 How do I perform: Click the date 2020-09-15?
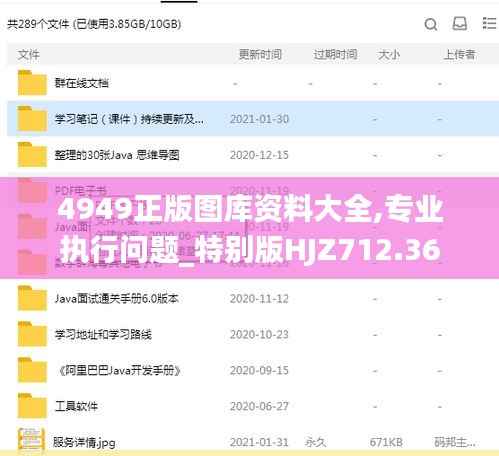(259, 370)
